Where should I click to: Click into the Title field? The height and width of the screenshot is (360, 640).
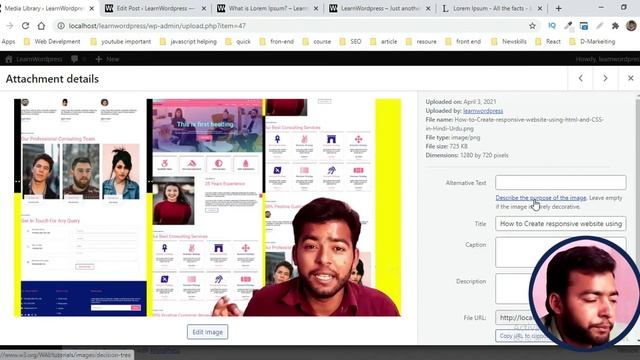pos(560,224)
